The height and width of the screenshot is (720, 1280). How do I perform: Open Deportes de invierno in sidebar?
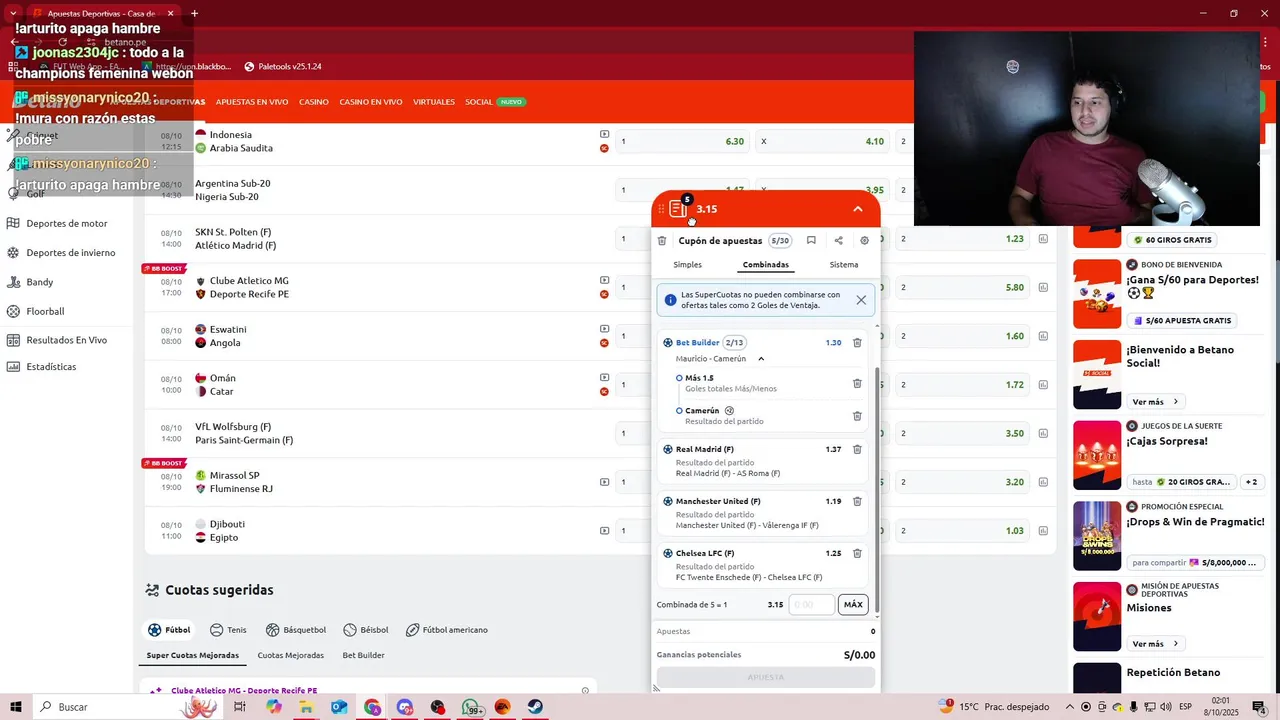(70, 253)
